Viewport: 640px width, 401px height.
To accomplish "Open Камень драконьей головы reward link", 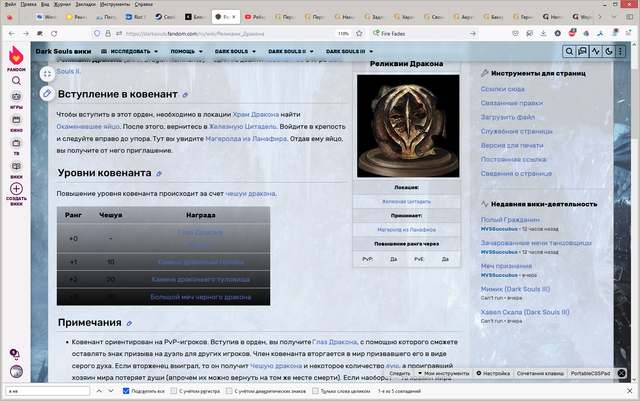I will 200,262.
